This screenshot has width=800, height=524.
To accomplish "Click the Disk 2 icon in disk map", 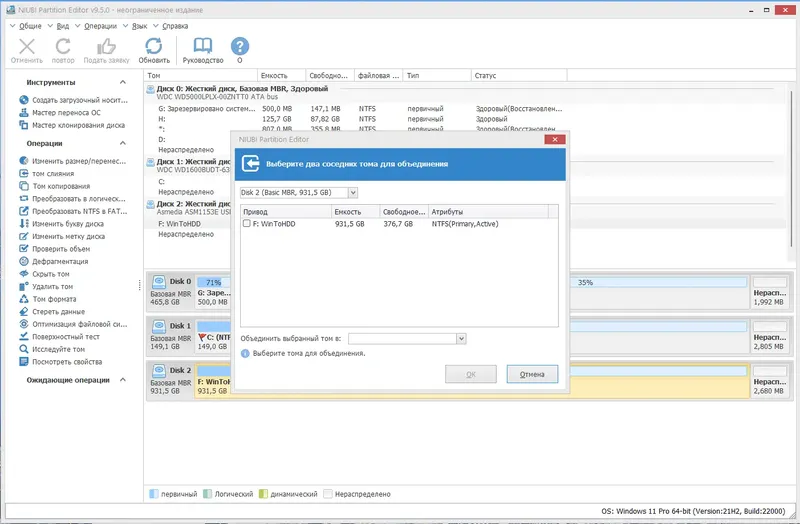I will [159, 370].
